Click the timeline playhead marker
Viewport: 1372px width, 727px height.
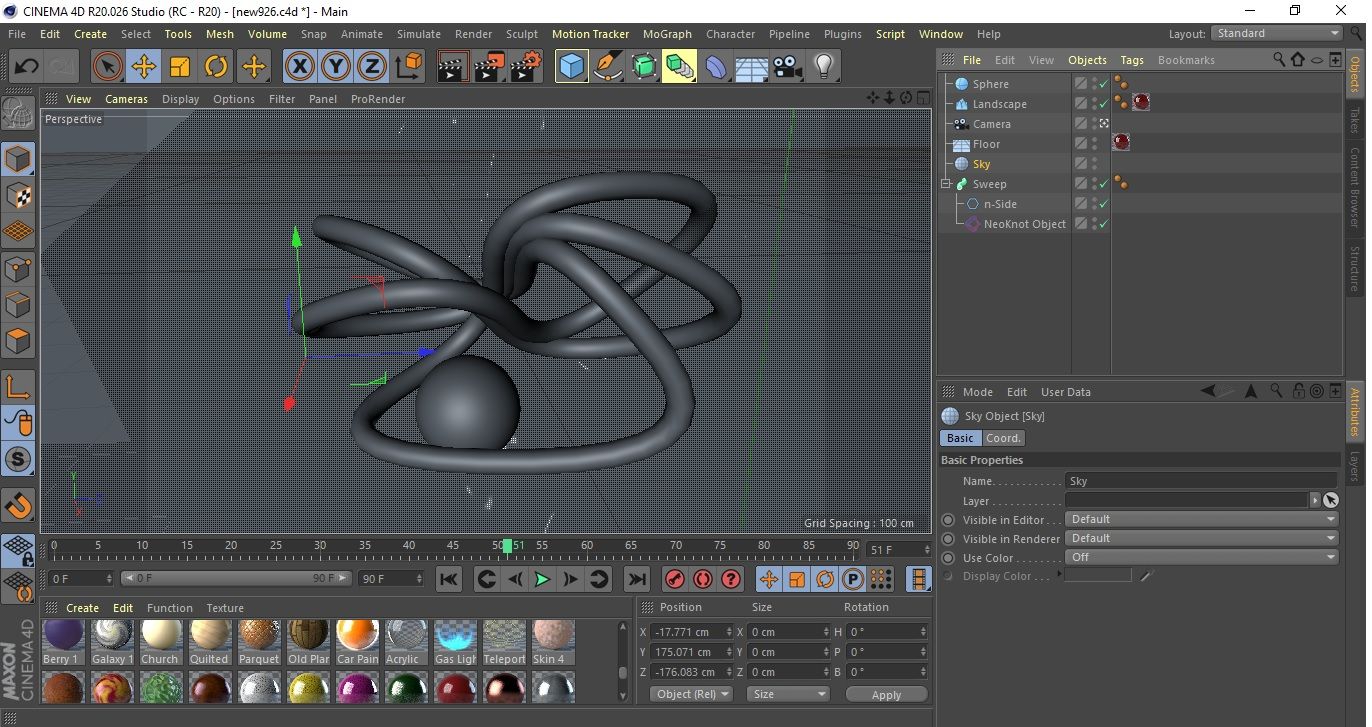pyautogui.click(x=507, y=546)
